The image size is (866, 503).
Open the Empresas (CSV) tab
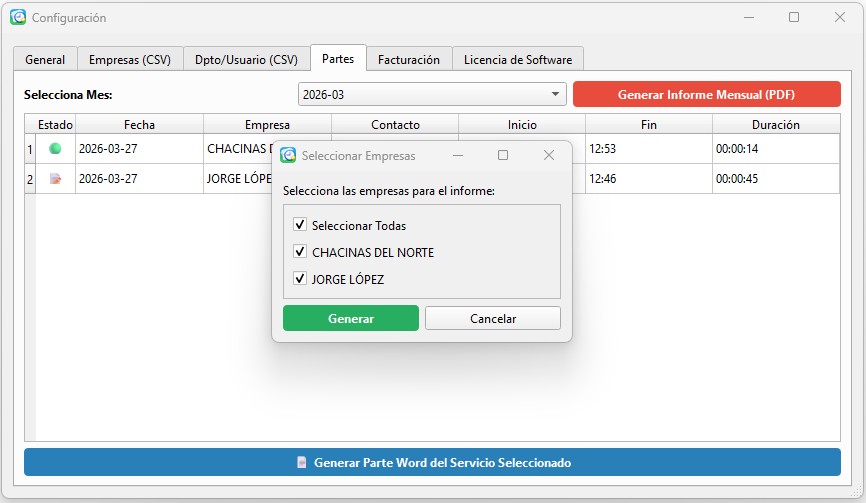pos(129,60)
